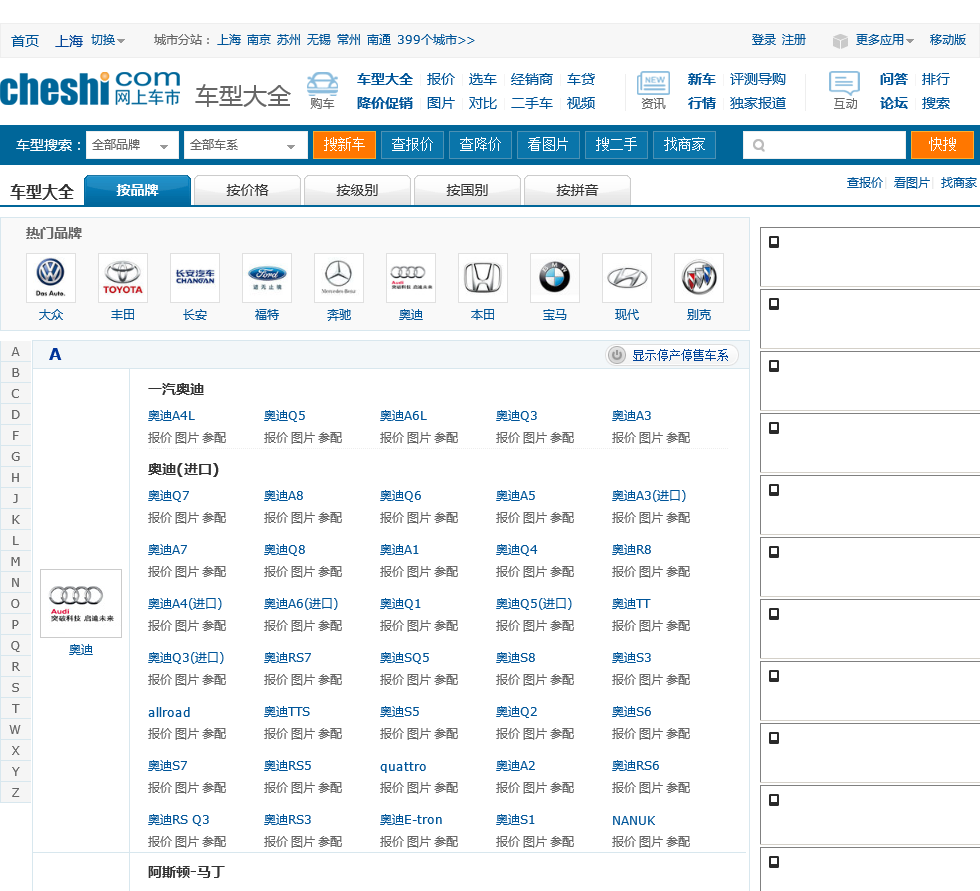The height and width of the screenshot is (891, 980).
Task: Jump to letter B in alphabet index
Action: click(16, 373)
